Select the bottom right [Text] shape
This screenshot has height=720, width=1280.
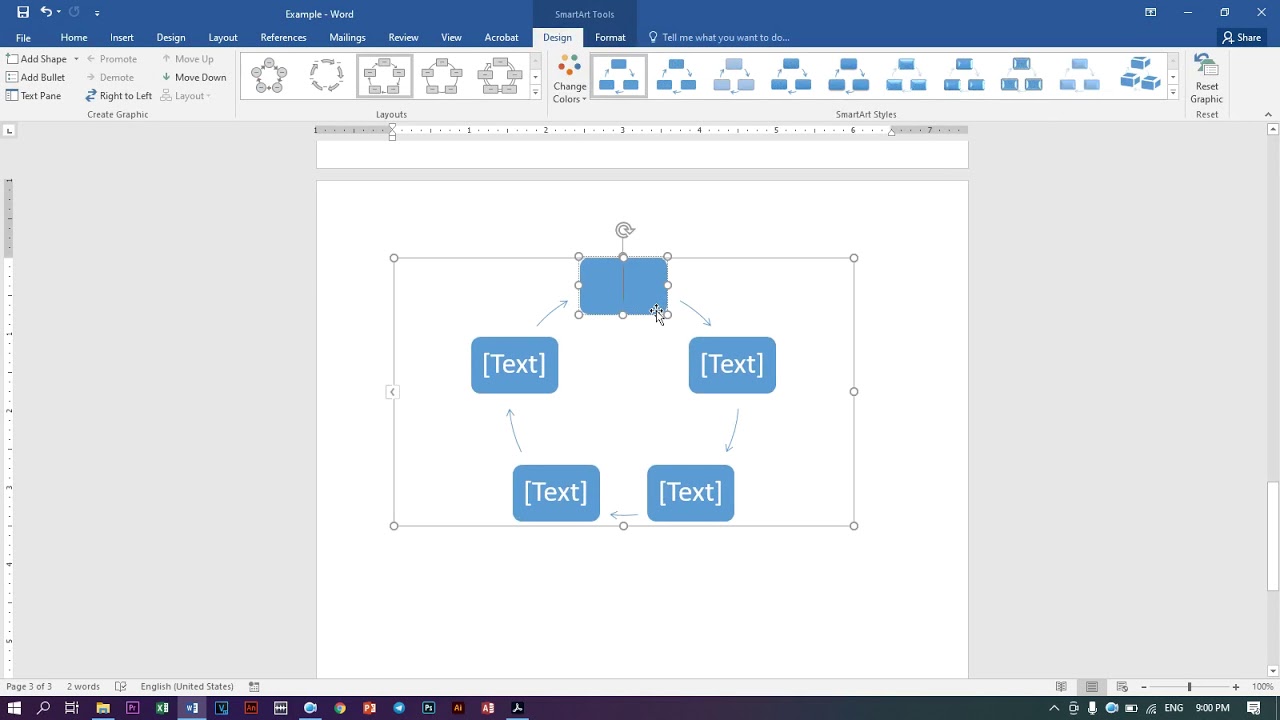tap(690, 493)
